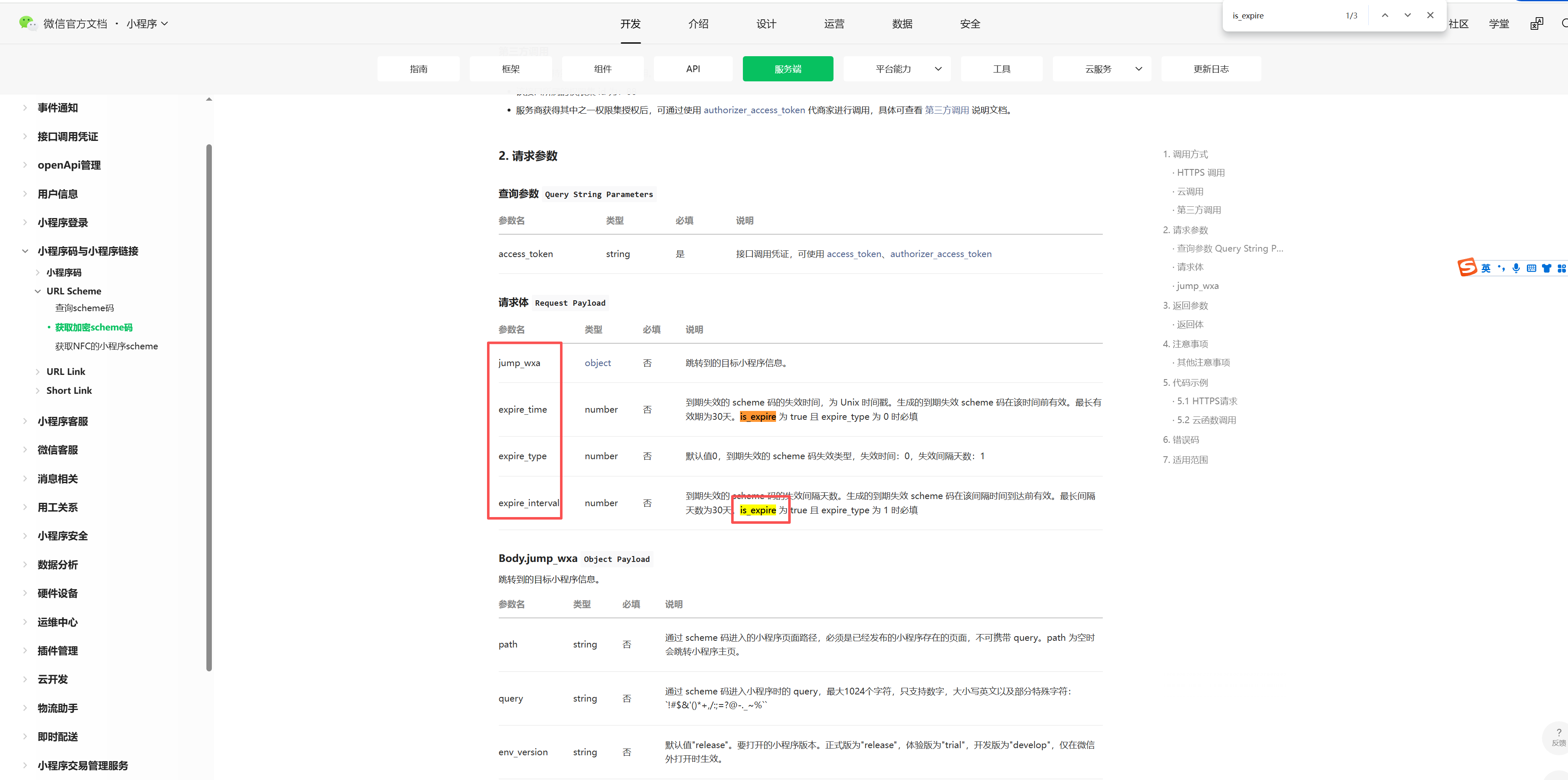The image size is (1568, 780).
Task: Click the WeChat logo in header
Action: 27,23
